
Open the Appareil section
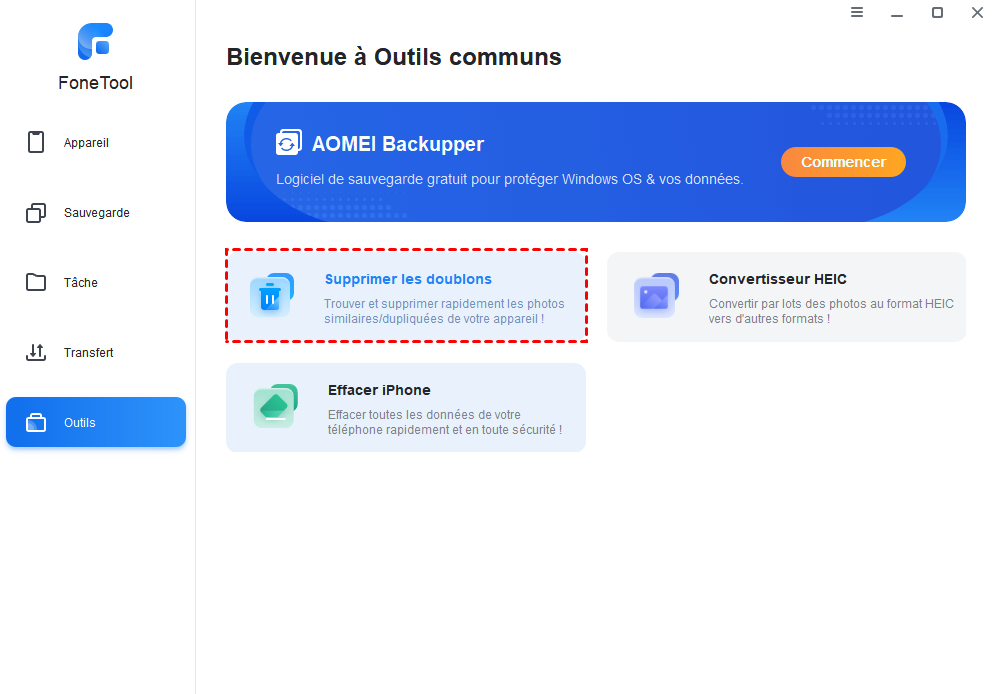[96, 142]
